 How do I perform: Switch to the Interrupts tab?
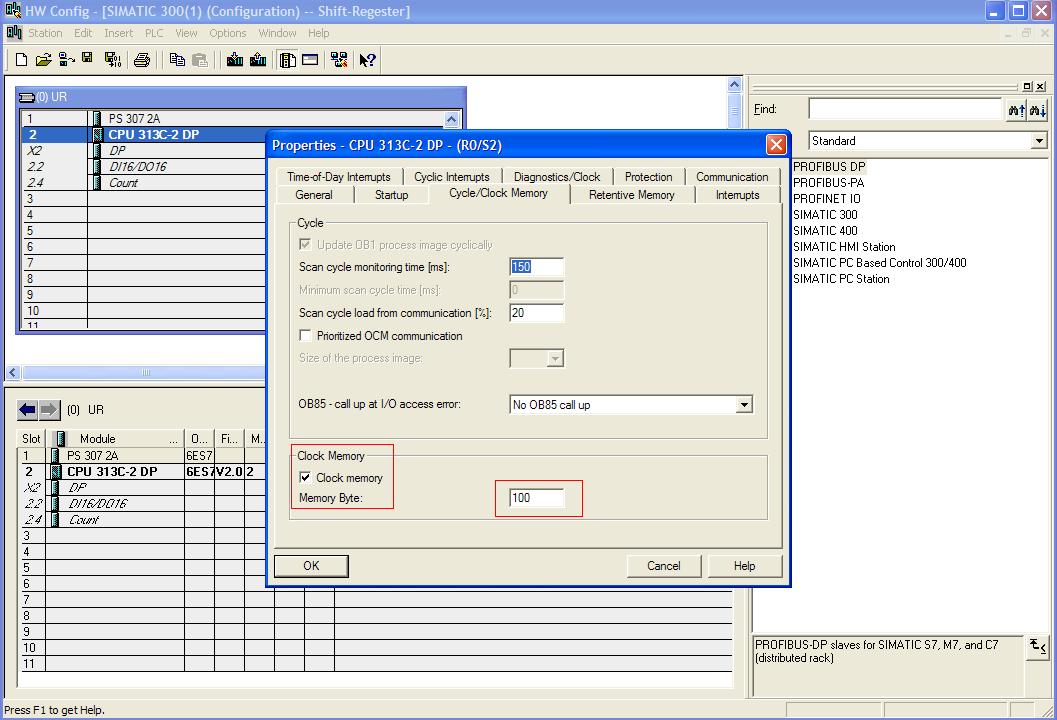point(737,195)
